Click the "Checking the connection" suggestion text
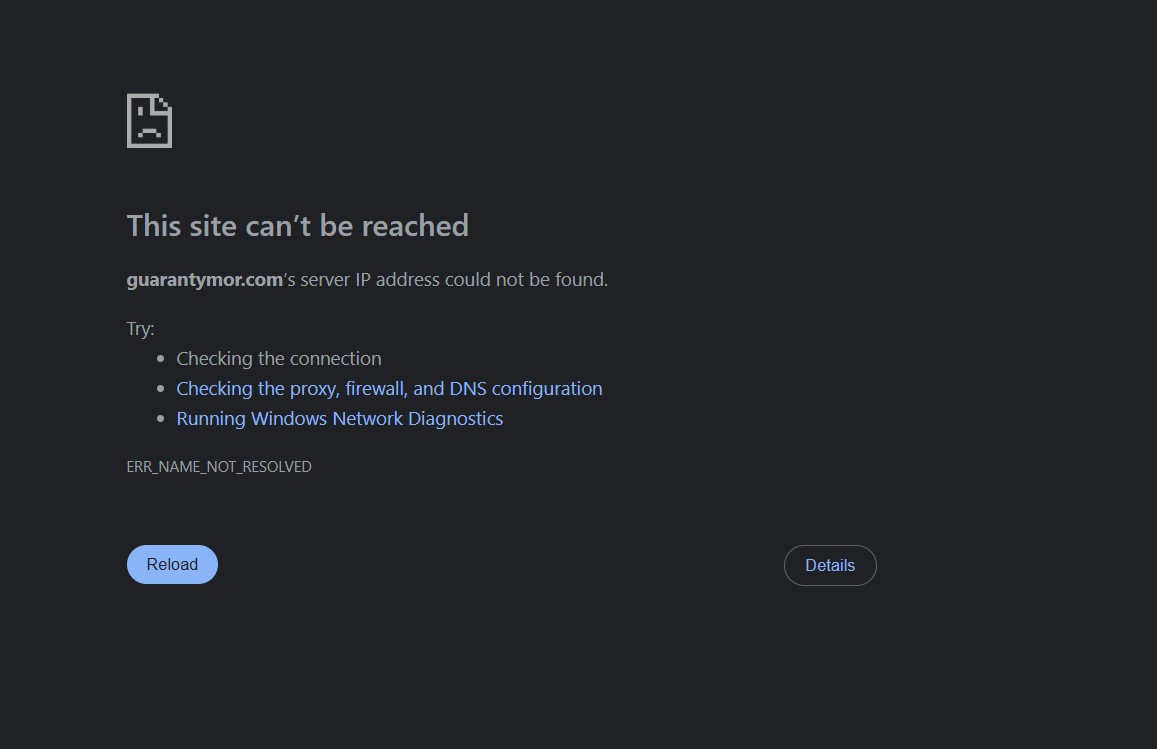 279,358
